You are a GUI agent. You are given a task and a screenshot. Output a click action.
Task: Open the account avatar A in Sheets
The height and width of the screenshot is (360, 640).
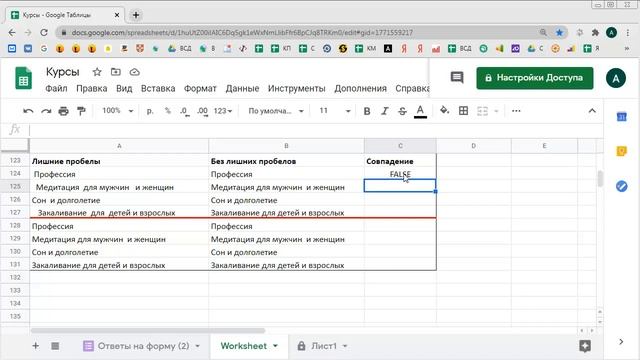coord(616,78)
